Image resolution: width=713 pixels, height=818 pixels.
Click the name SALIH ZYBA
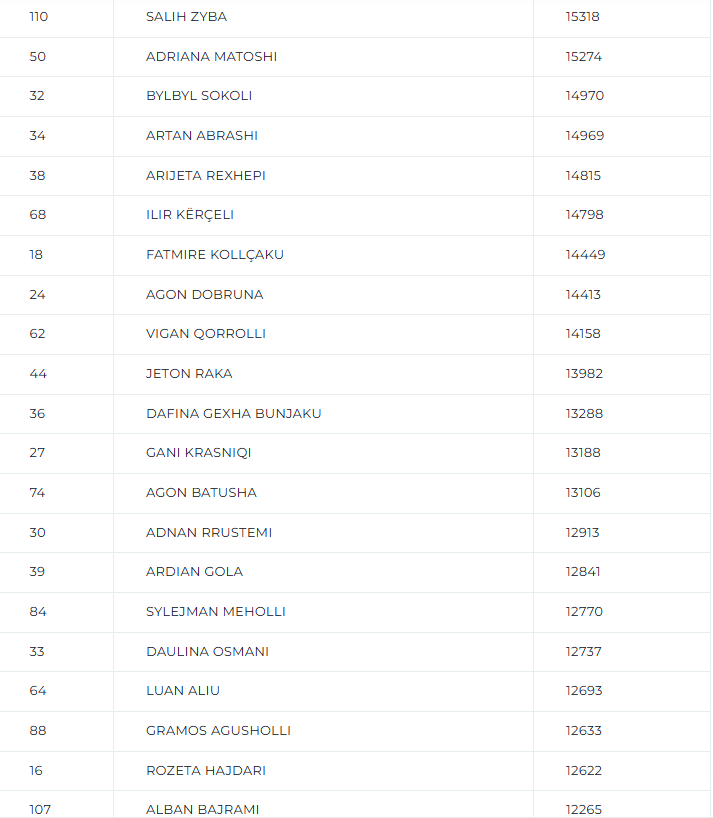[x=186, y=17]
